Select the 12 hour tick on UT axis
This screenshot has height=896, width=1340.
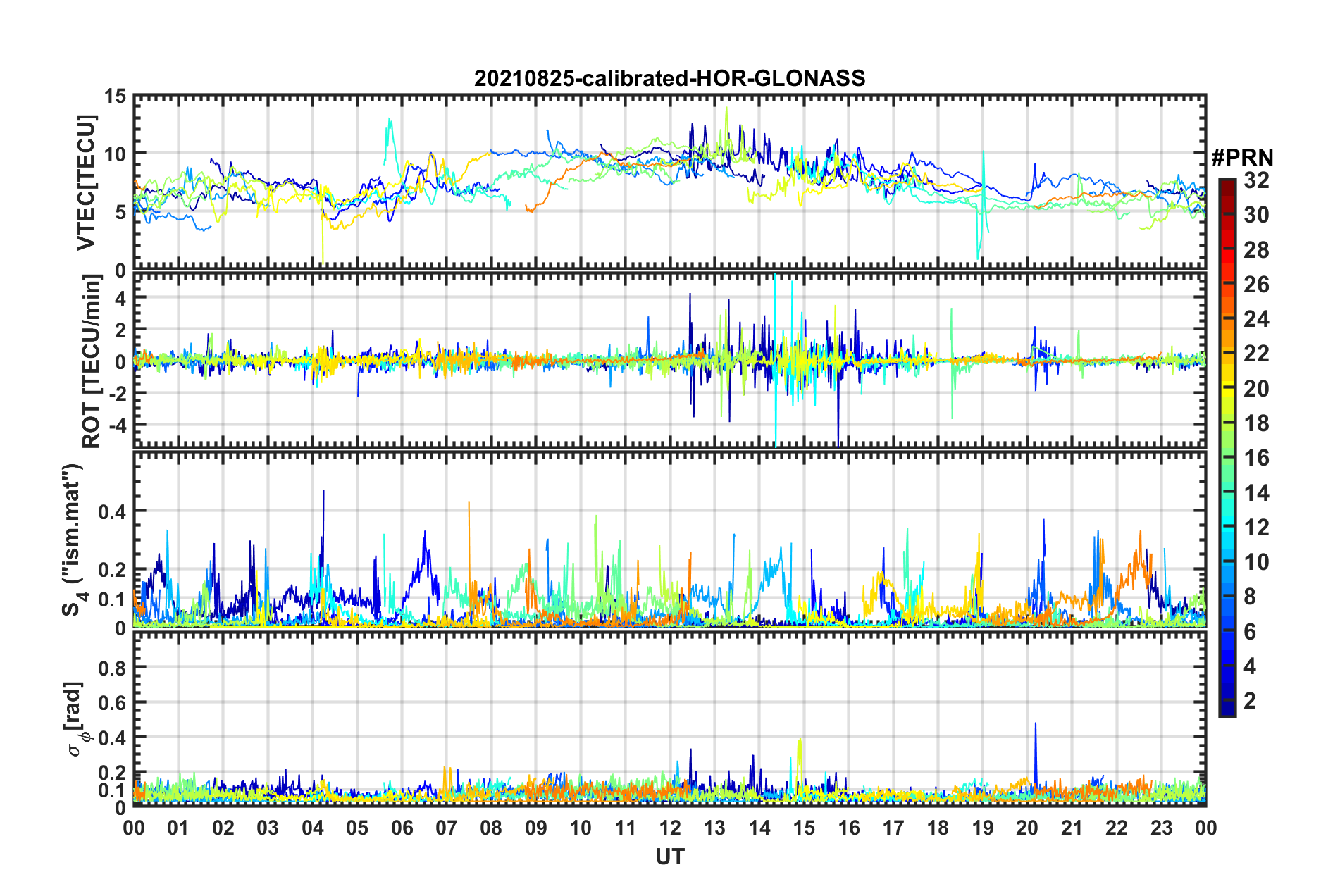click(669, 828)
